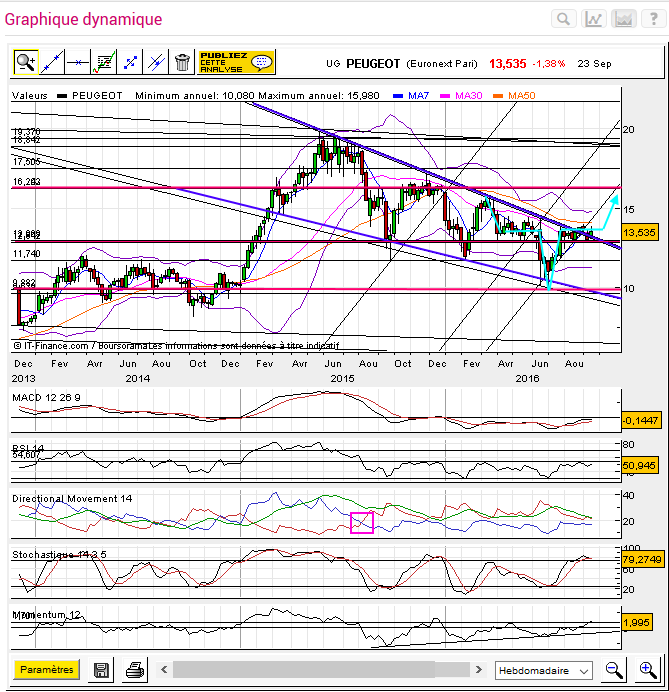669x692 pixels.
Task: Click the zoom in magnifier icon
Action: click(648, 670)
